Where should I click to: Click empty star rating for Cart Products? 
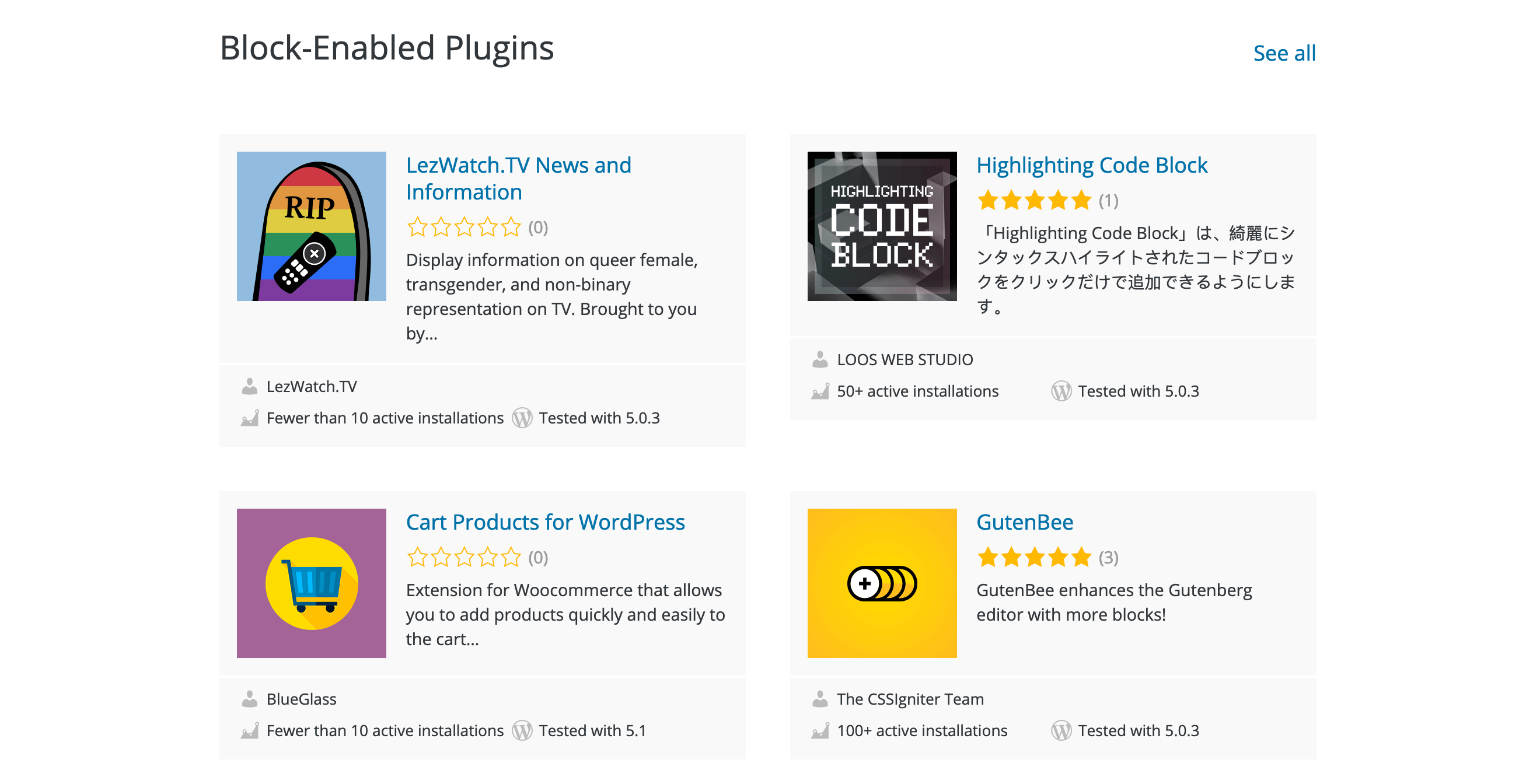[463, 557]
